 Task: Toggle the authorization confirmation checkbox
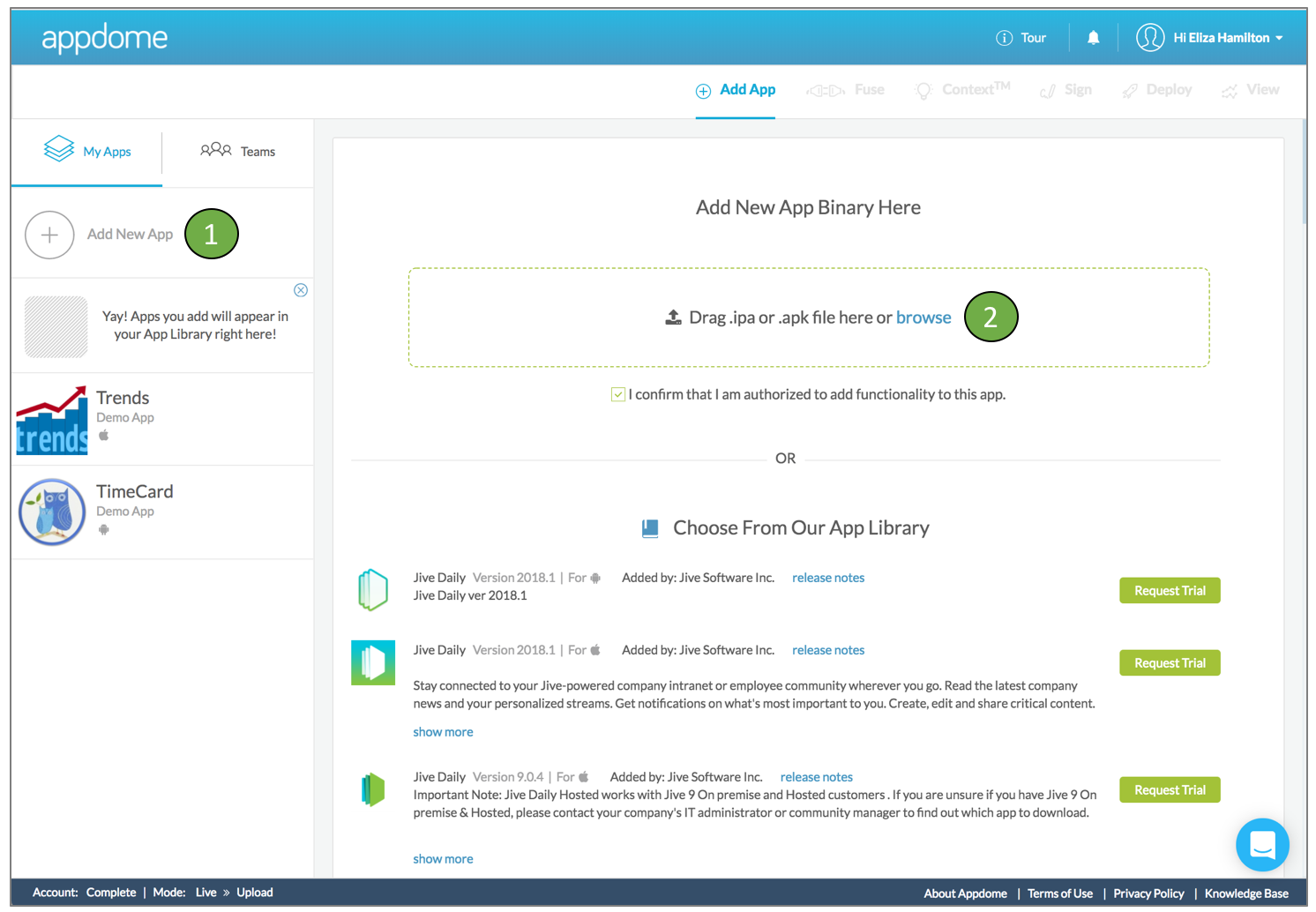(x=618, y=394)
